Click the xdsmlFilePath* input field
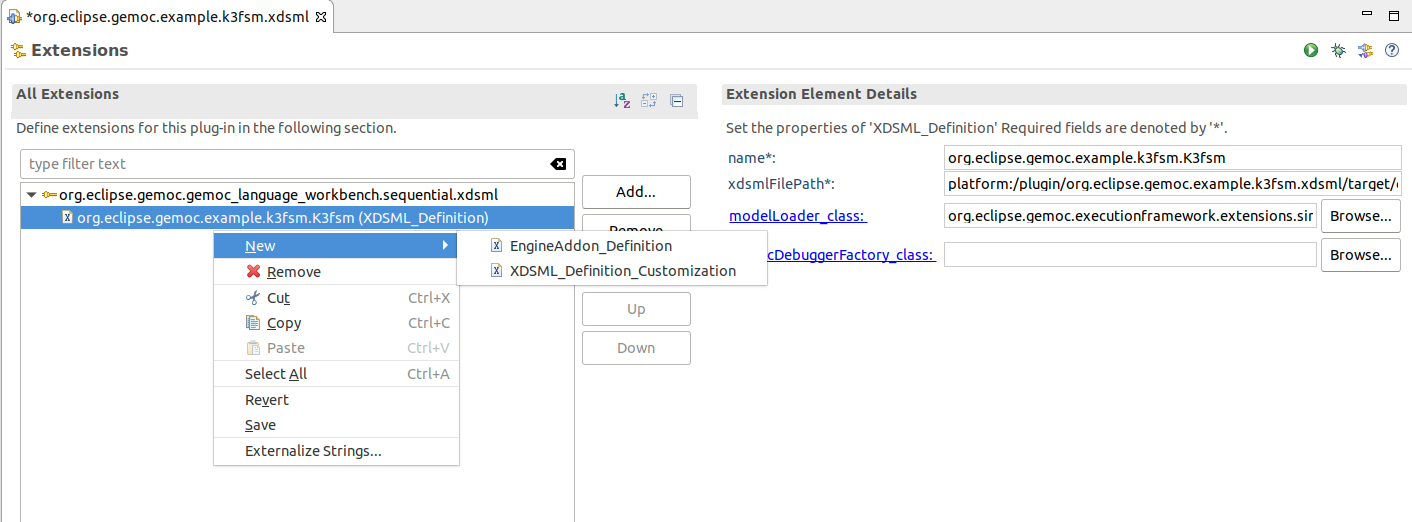Viewport: 1412px width, 522px height. click(1172, 184)
